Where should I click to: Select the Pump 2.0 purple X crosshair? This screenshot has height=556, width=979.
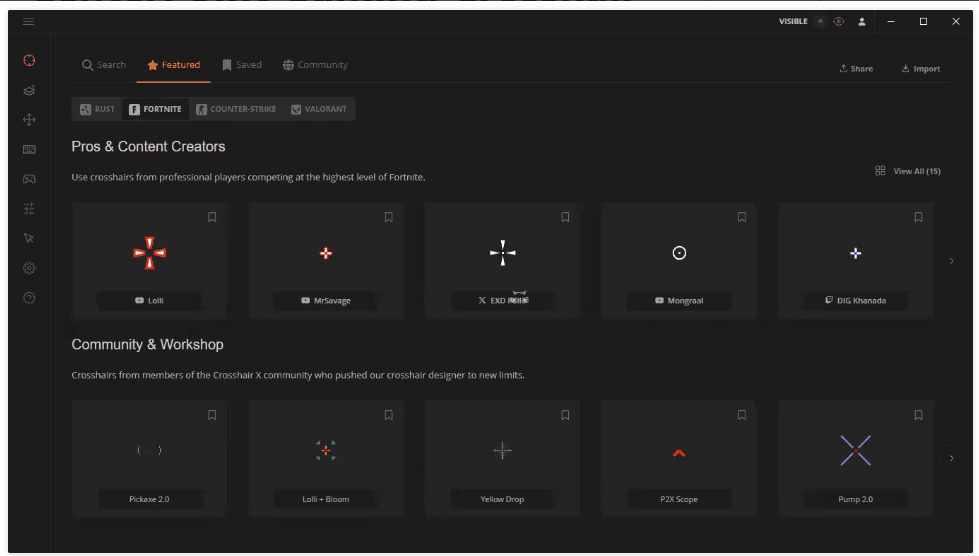855,451
